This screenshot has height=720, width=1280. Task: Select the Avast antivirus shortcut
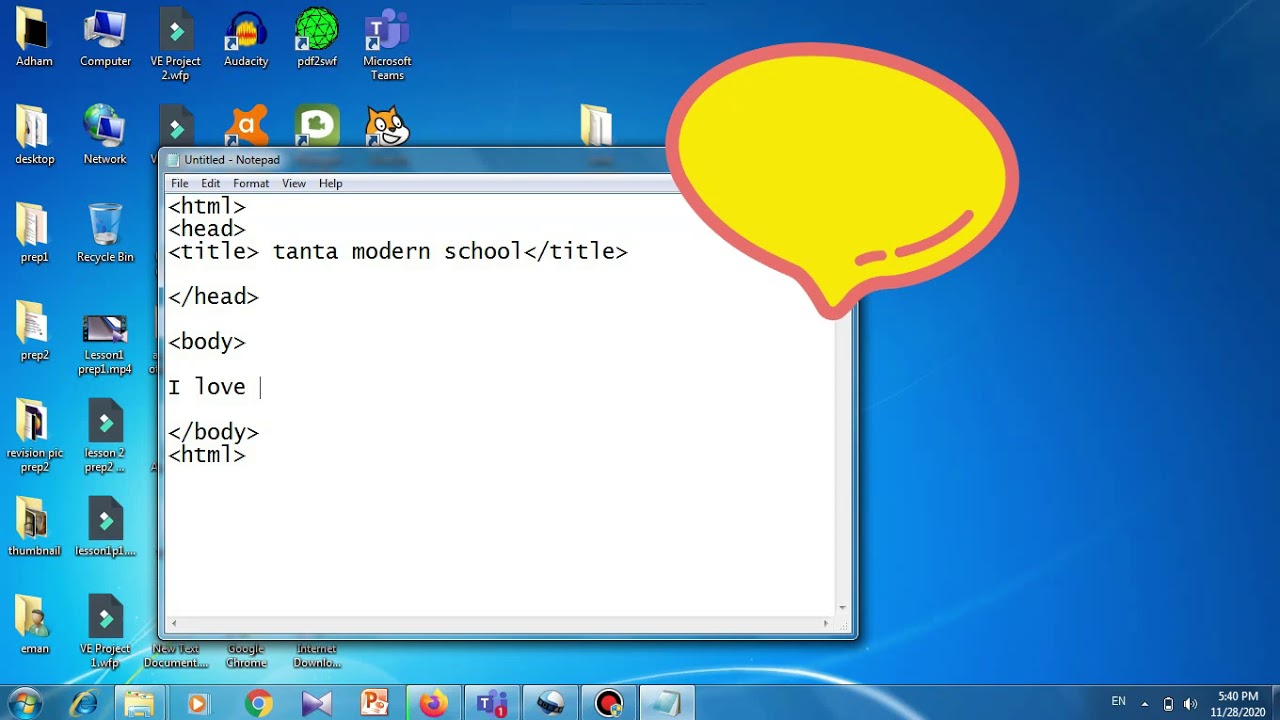tap(246, 126)
